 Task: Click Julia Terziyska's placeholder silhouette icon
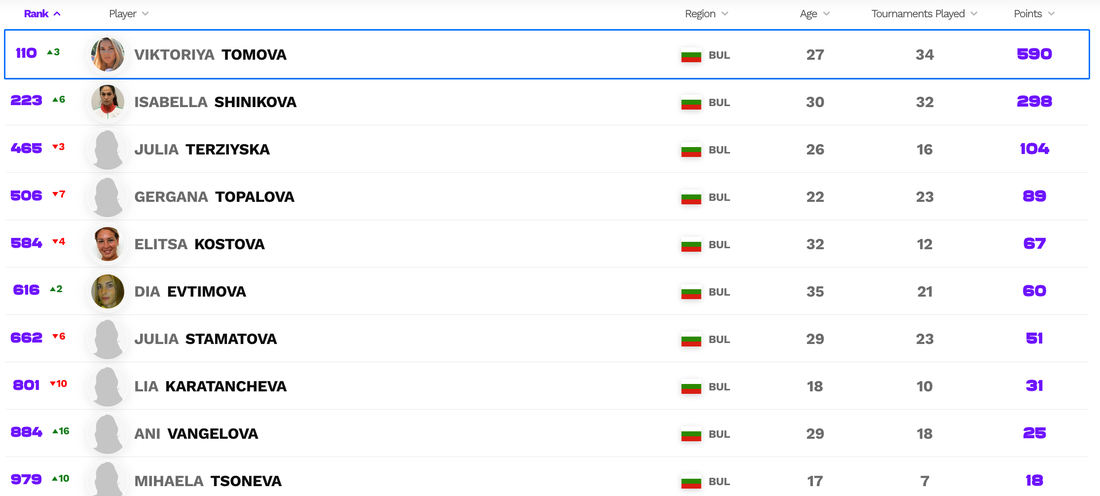[x=108, y=150]
